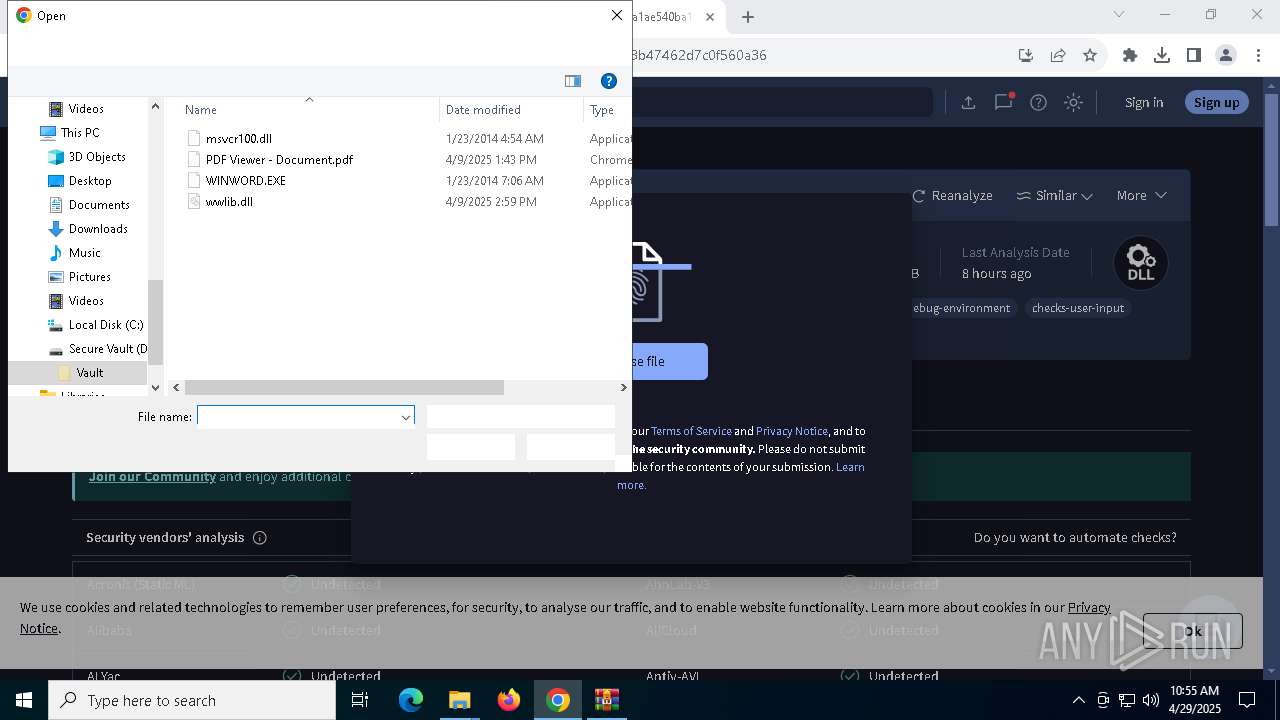Click Sign in link on VirusTotal

(1144, 102)
